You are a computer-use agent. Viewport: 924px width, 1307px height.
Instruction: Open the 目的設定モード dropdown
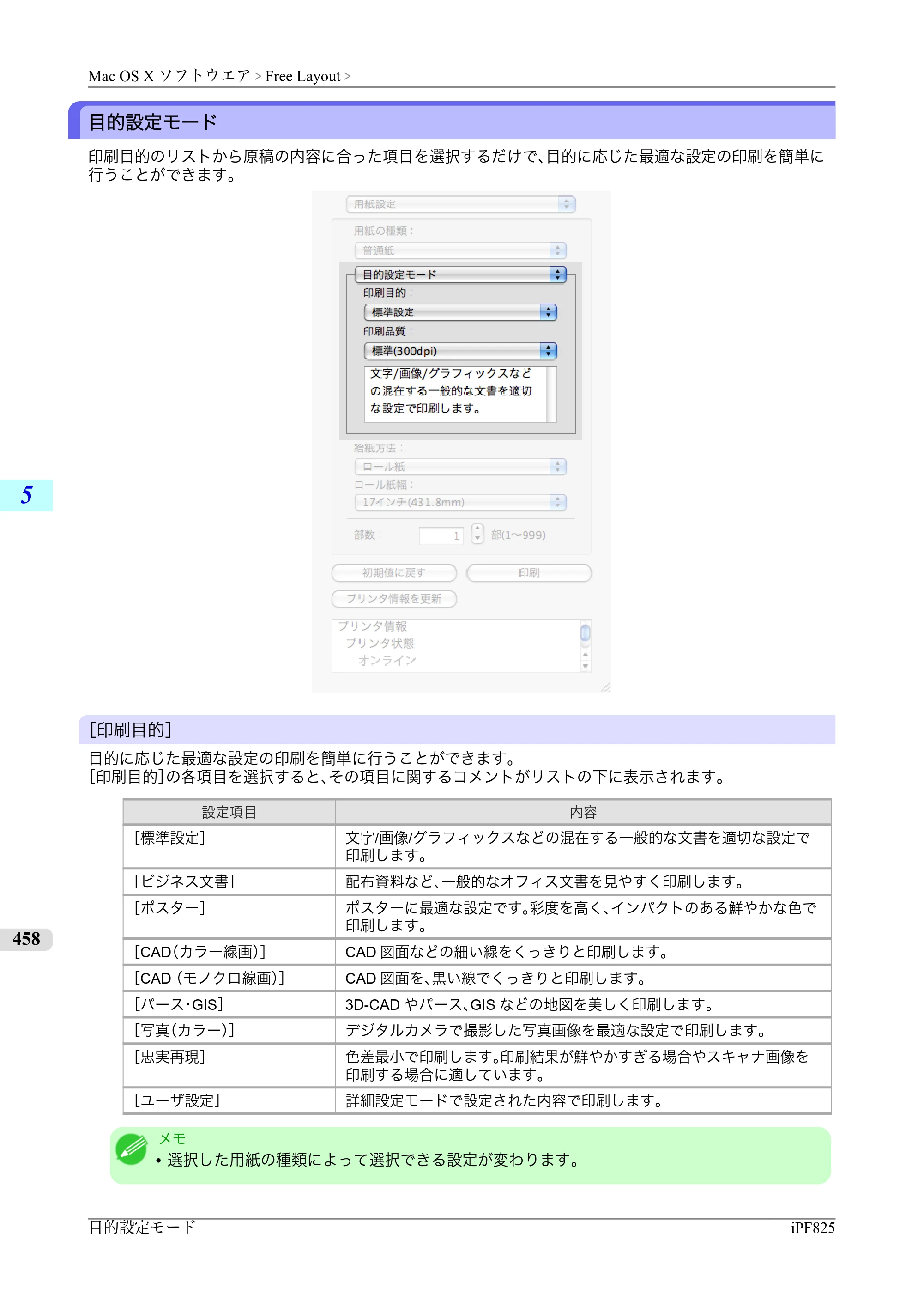[460, 274]
